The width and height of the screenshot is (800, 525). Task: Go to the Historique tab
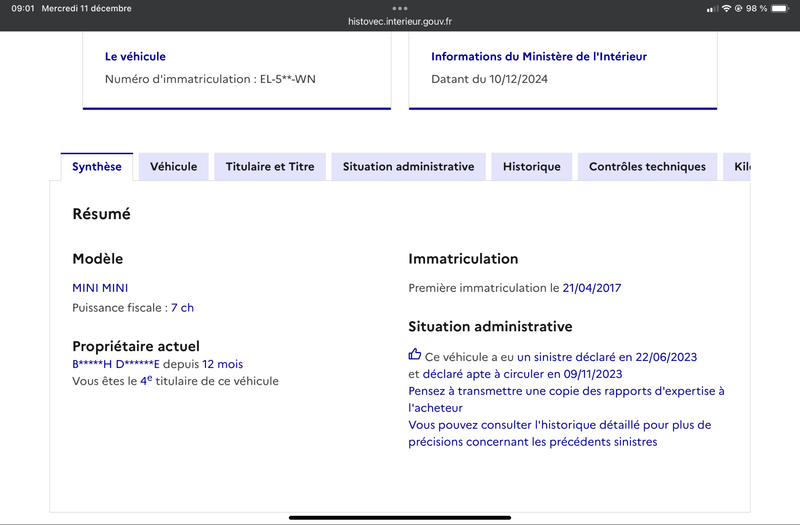(x=532, y=167)
